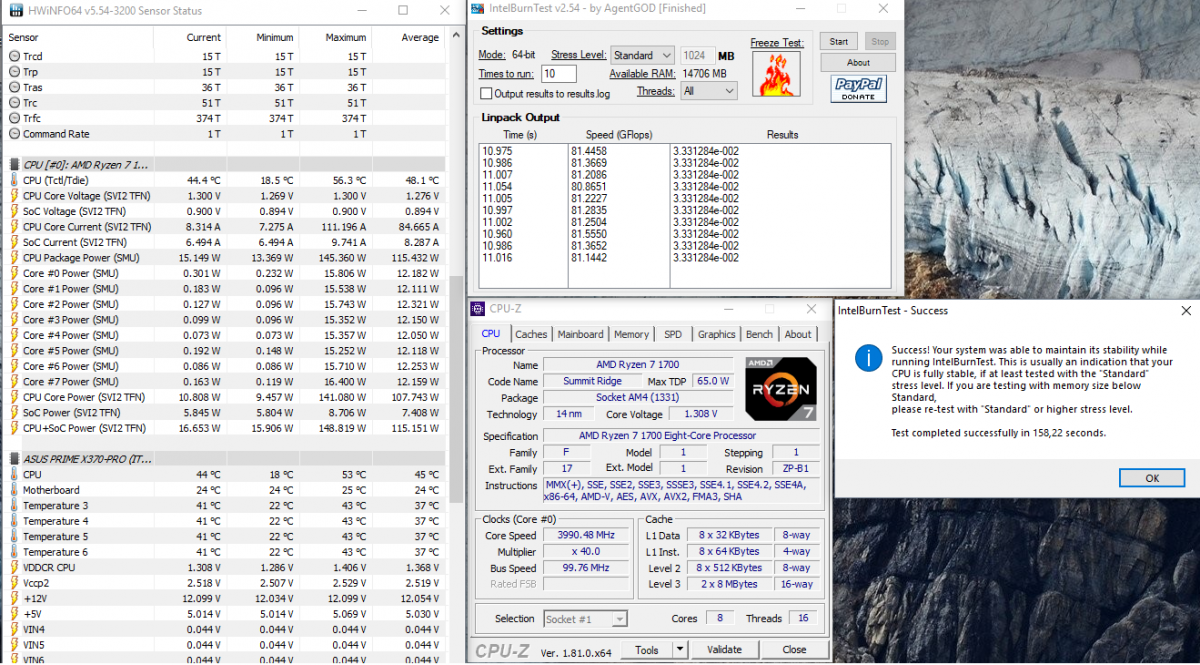Click the Minimum column header in HWiNFO64
The width and height of the screenshot is (1200, 665).
pyautogui.click(x=261, y=37)
